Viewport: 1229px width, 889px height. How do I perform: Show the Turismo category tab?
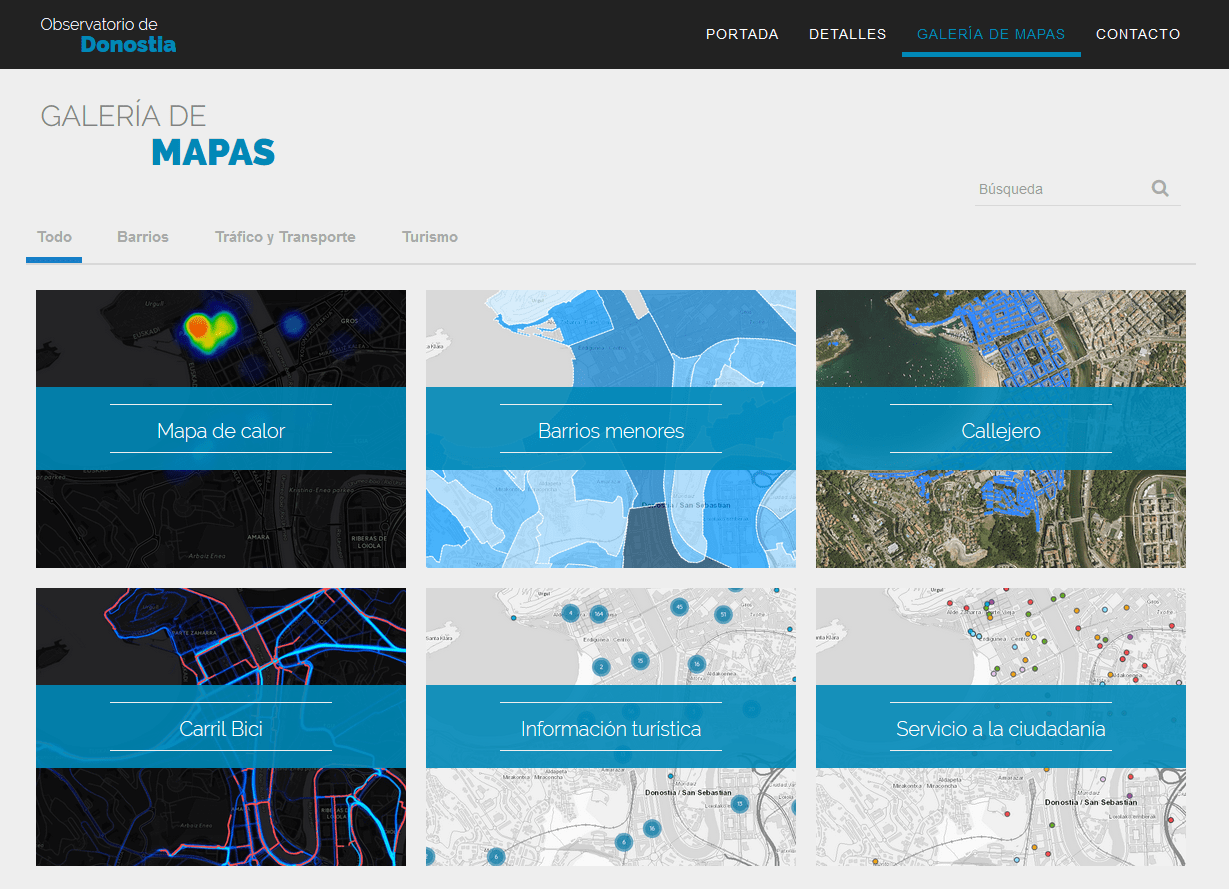(430, 238)
